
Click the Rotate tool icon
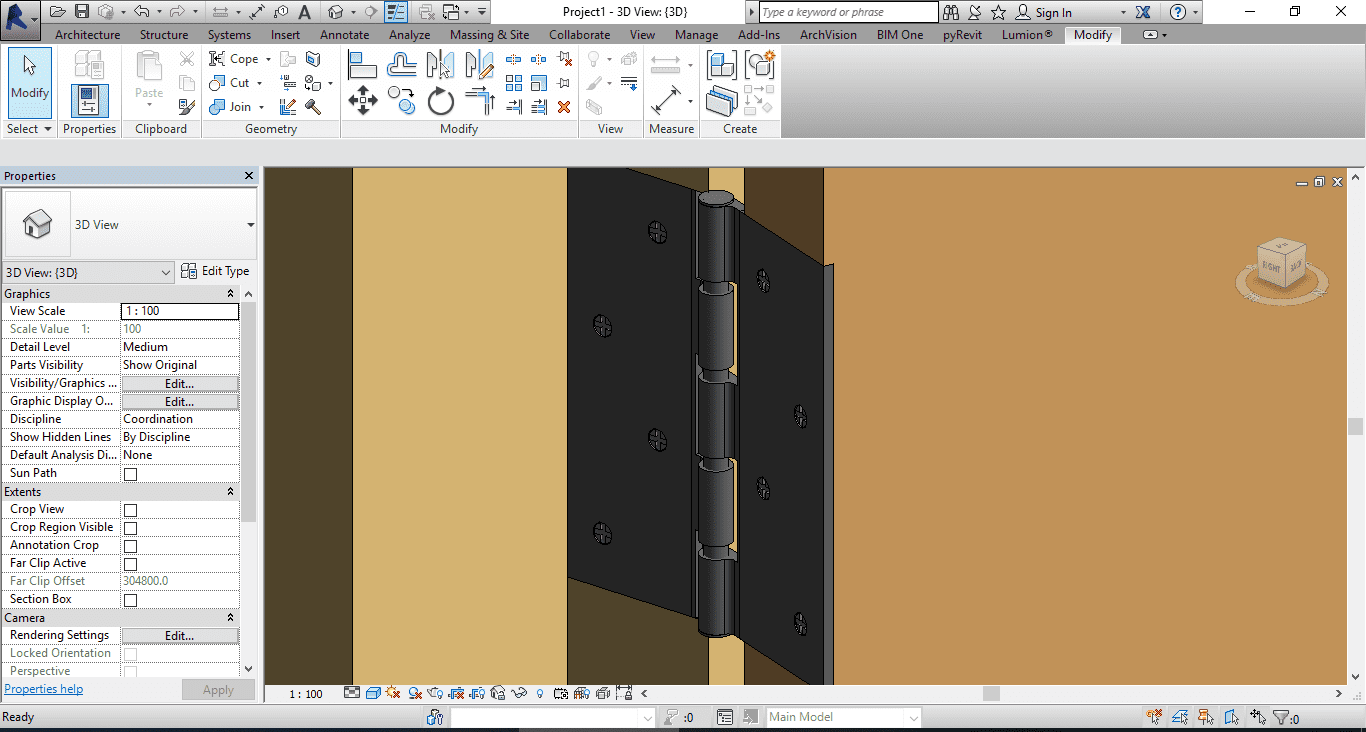click(441, 101)
